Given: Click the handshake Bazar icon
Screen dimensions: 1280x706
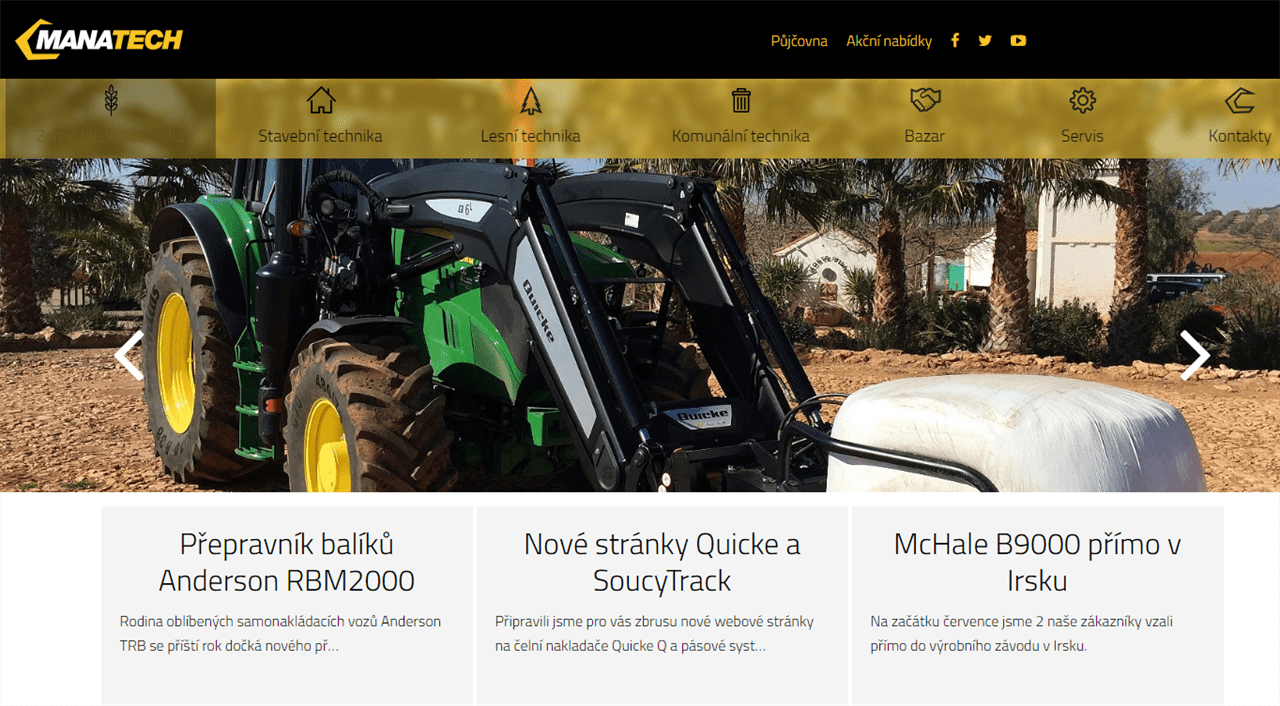Looking at the screenshot, I should [x=925, y=100].
